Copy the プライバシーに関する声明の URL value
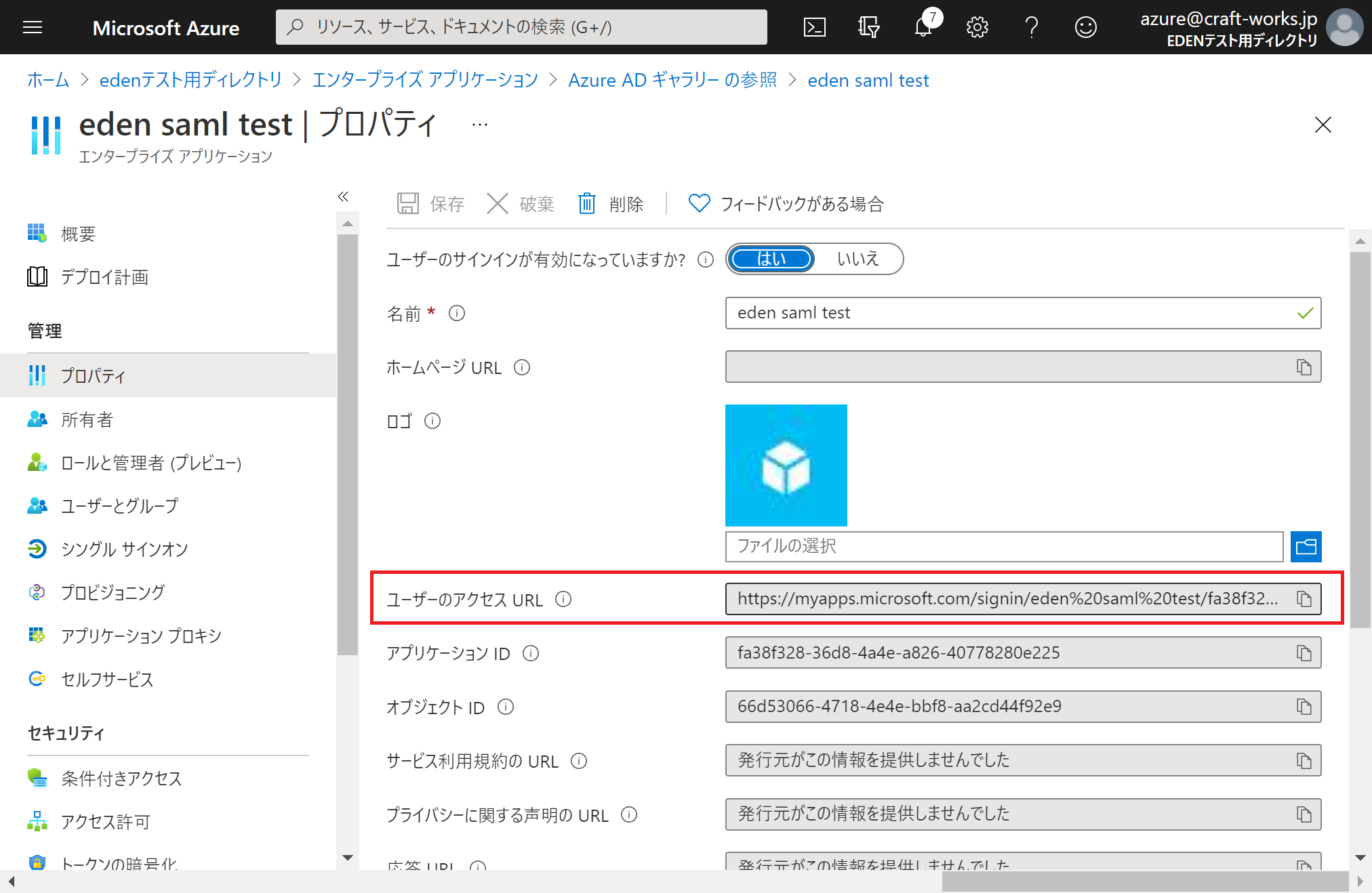 tap(1304, 814)
